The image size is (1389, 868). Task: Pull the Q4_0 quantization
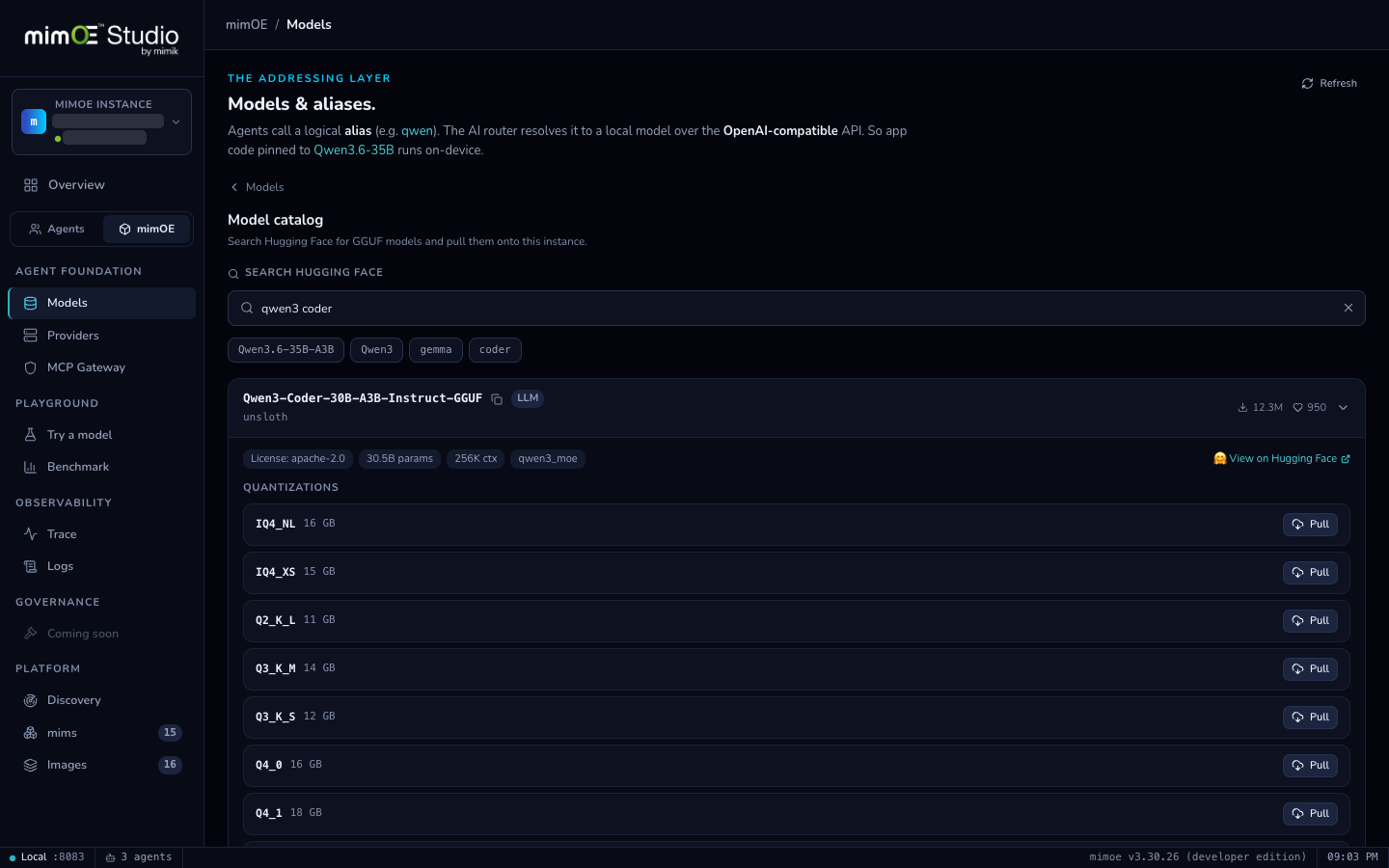tap(1310, 766)
